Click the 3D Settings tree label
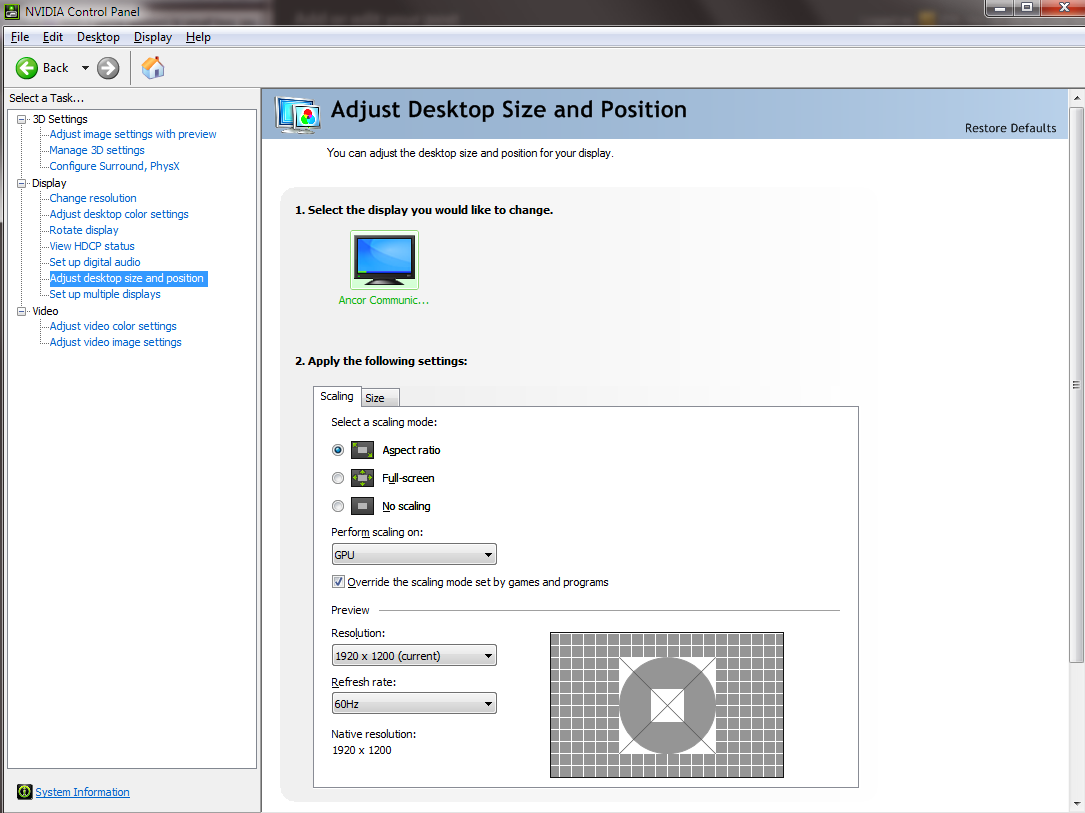 60,119
